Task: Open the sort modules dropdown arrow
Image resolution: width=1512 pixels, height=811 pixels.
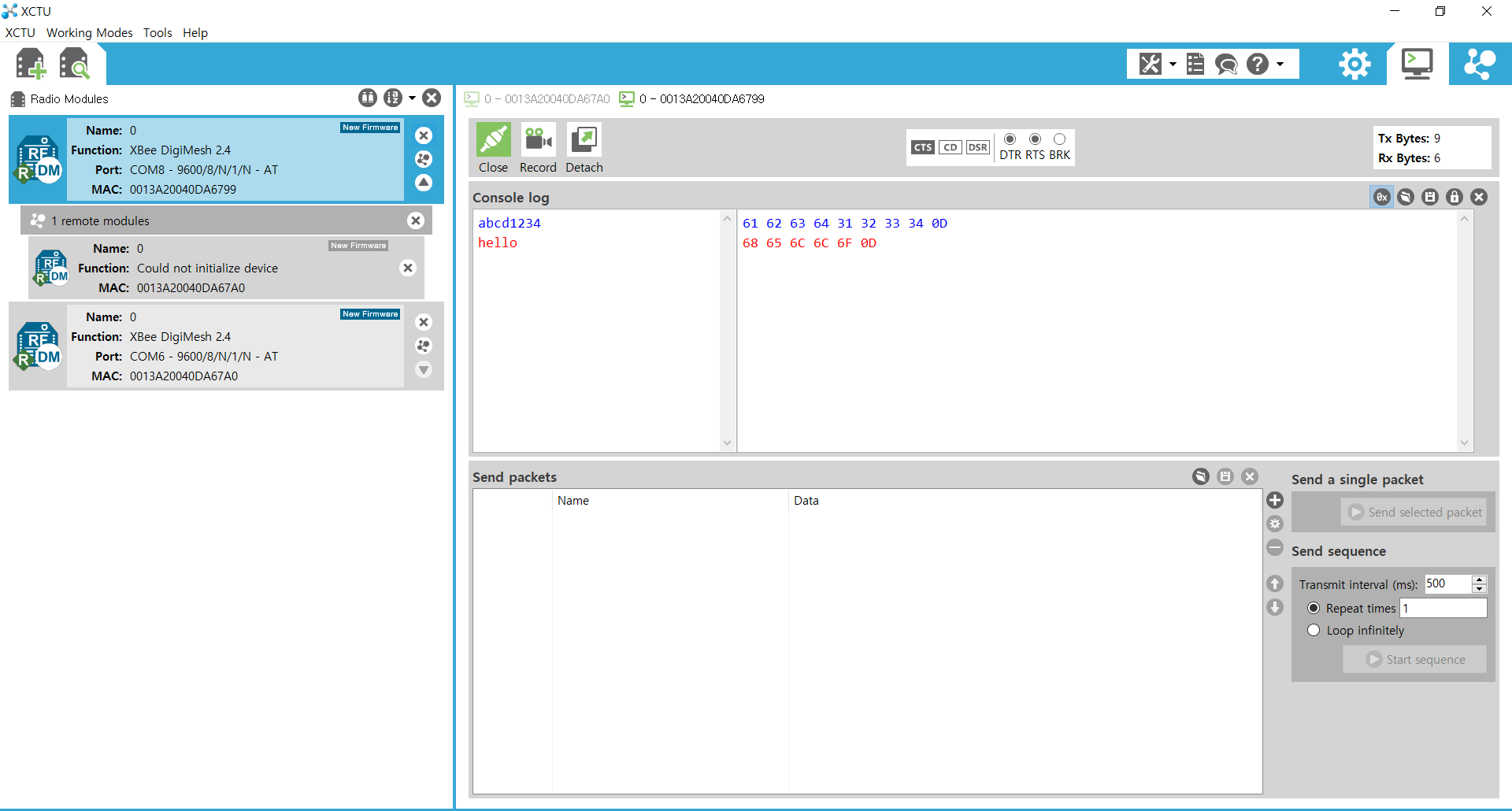Action: point(412,98)
